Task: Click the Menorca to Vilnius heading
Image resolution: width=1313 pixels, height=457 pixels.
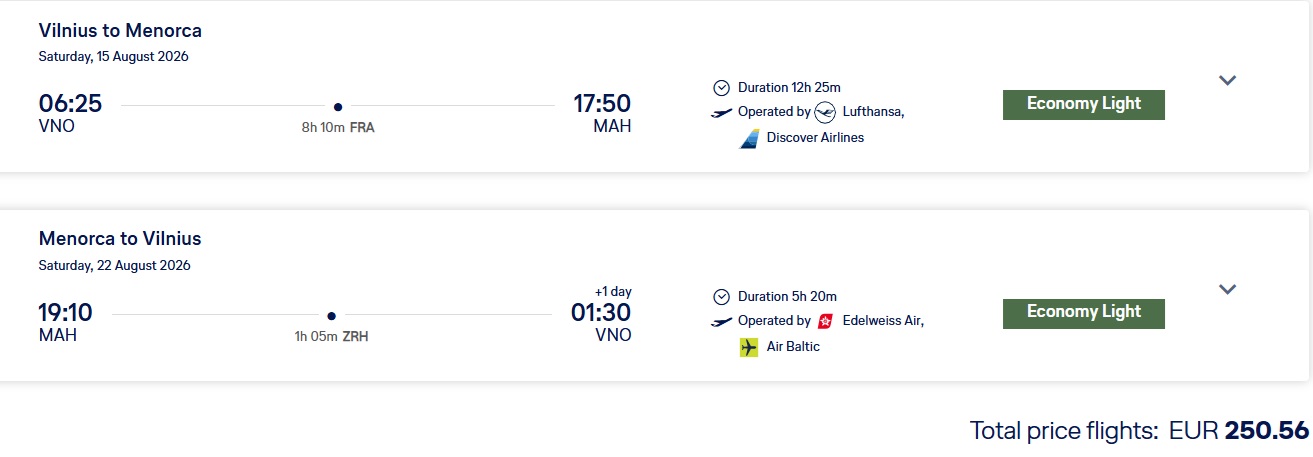Action: (120, 239)
